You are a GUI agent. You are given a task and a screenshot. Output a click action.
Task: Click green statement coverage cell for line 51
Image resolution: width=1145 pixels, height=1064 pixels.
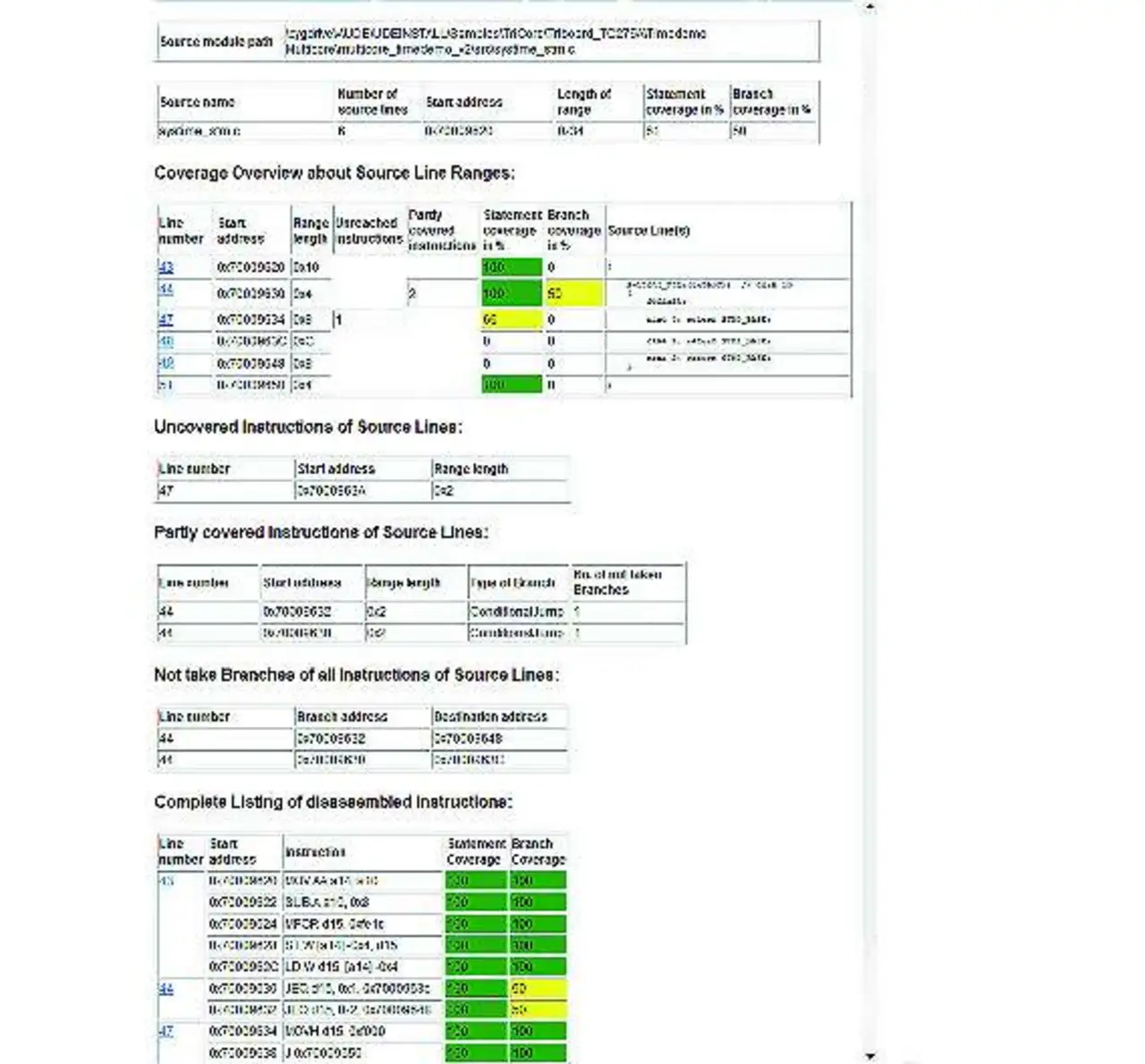pos(511,385)
